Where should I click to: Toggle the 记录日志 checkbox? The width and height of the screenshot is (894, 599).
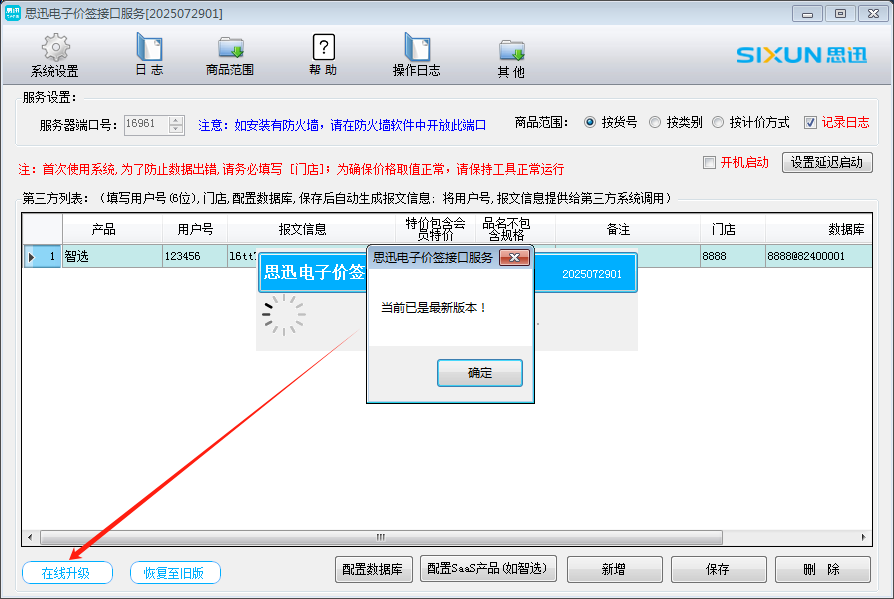810,123
